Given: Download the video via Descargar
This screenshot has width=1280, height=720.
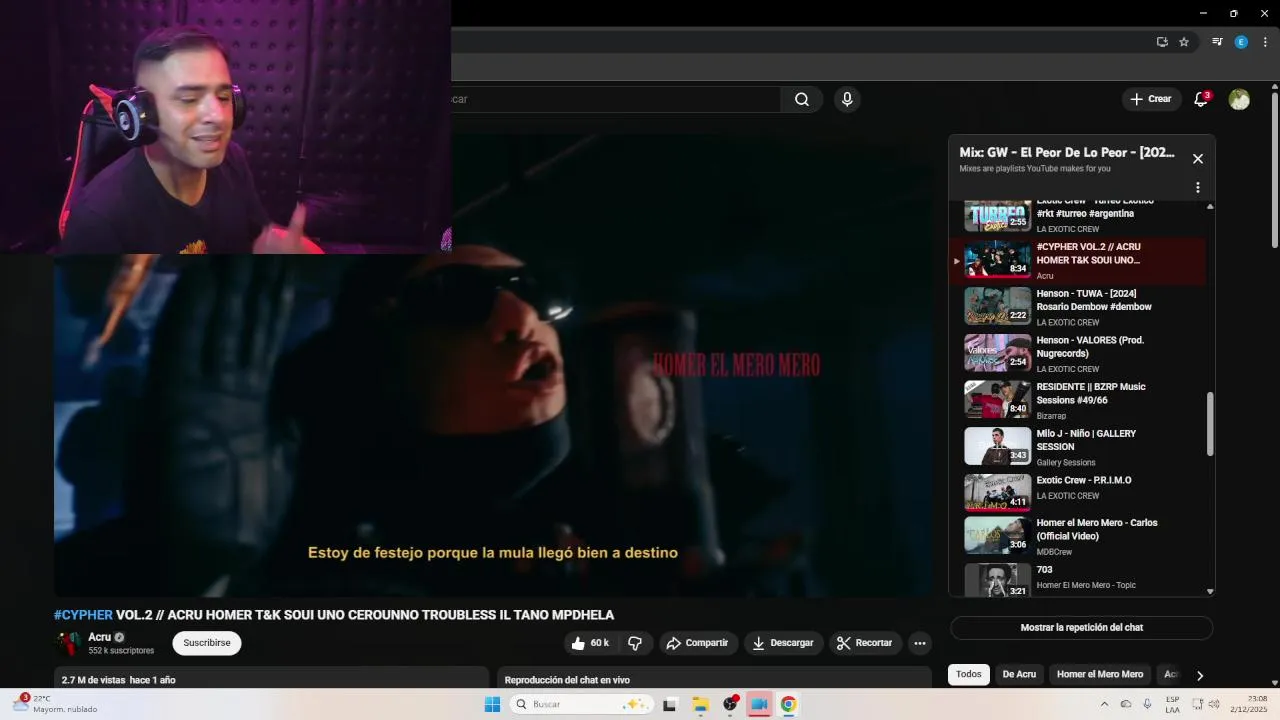Looking at the screenshot, I should (x=782, y=643).
